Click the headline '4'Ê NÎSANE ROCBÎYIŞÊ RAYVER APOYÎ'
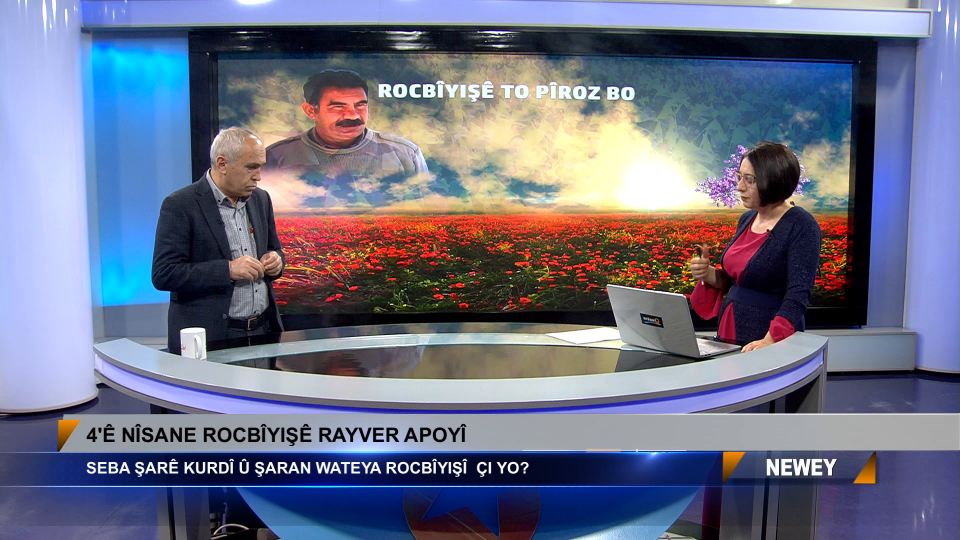The width and height of the screenshot is (960, 540). [276, 435]
